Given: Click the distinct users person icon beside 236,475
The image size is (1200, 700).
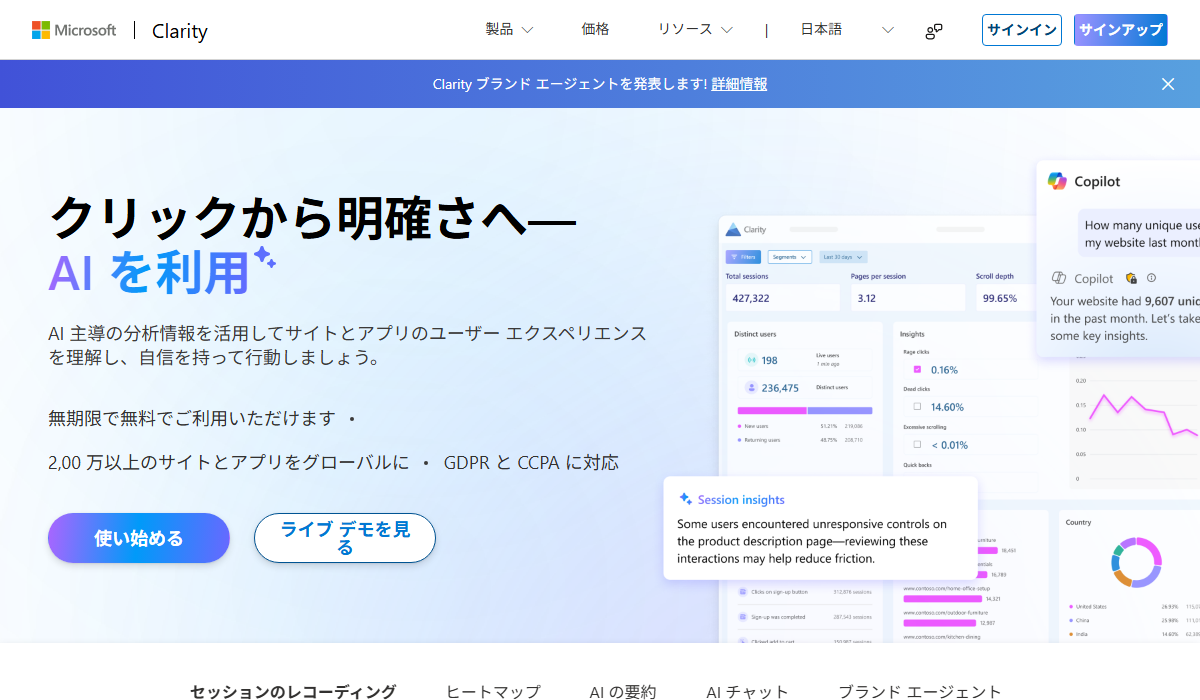Looking at the screenshot, I should 752,388.
